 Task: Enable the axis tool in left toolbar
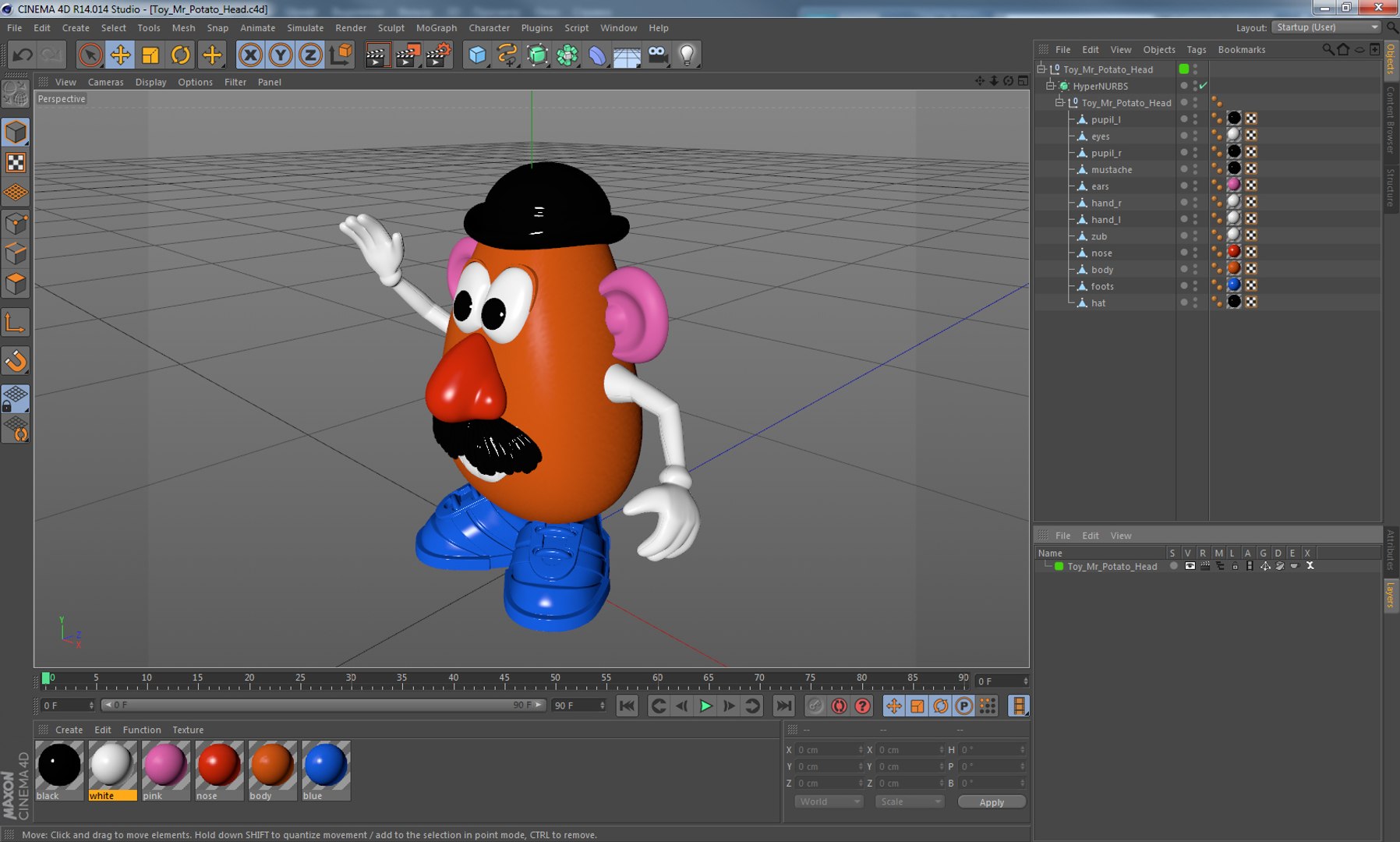[x=16, y=323]
